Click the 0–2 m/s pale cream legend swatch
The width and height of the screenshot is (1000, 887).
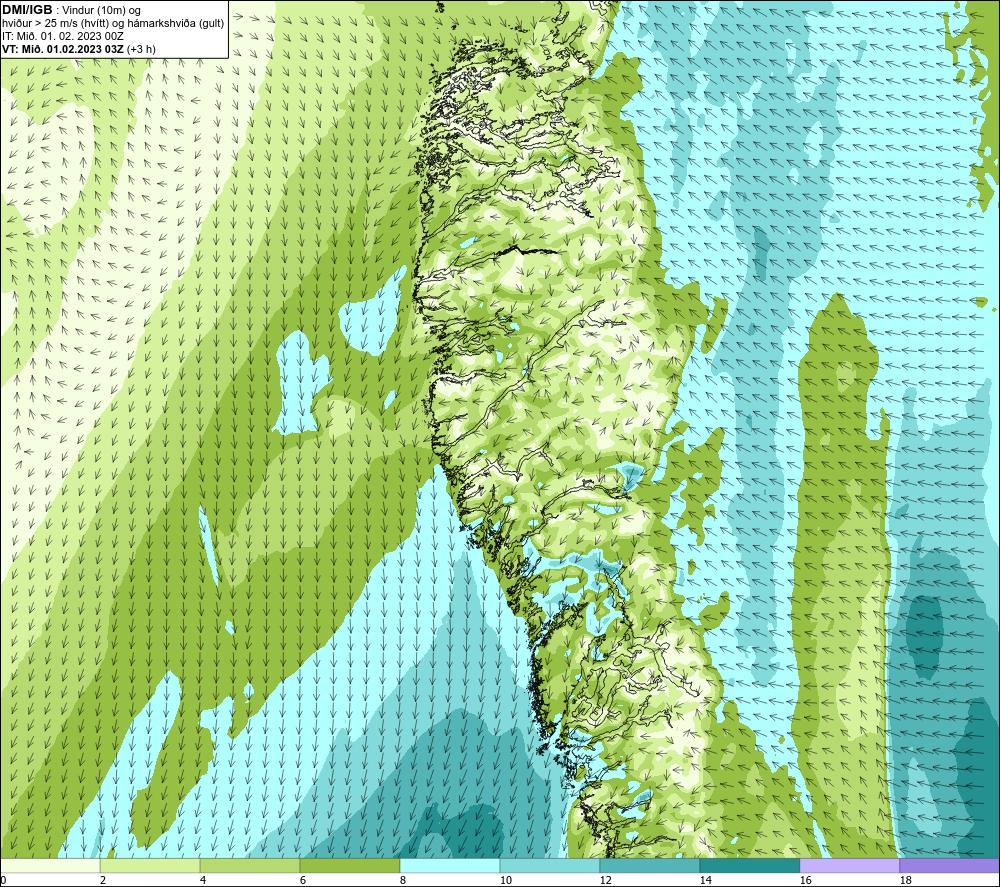pyautogui.click(x=50, y=865)
